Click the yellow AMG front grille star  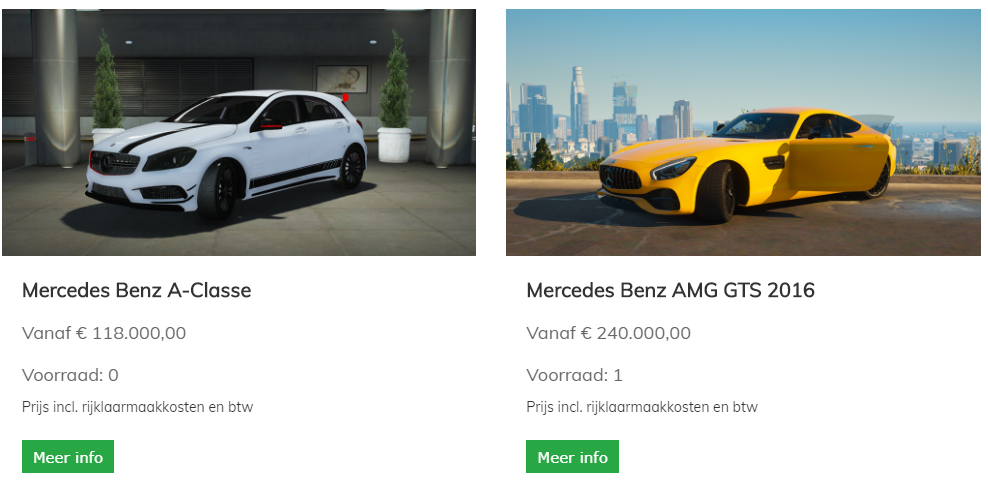click(609, 178)
